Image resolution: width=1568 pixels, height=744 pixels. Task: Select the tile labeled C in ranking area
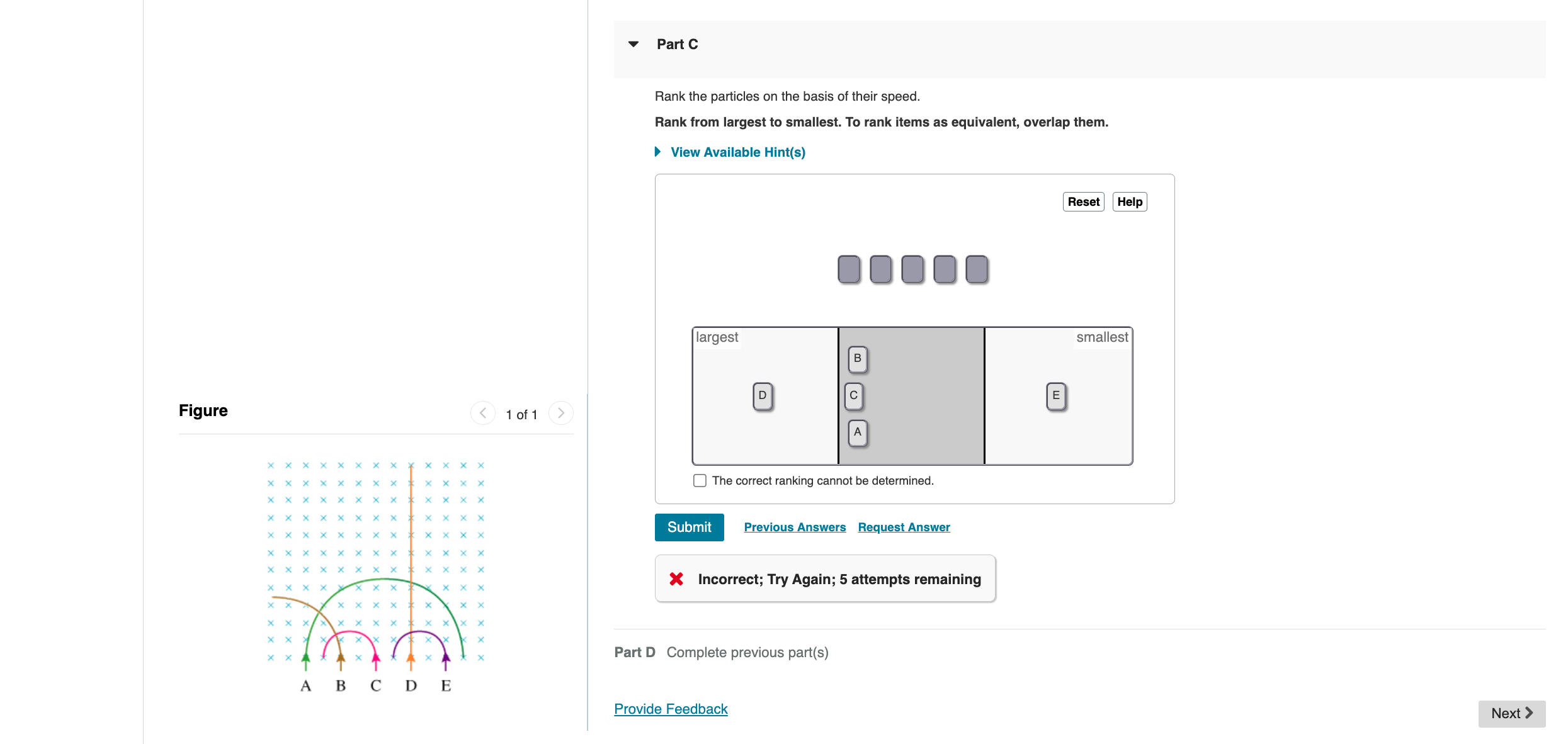coord(853,395)
